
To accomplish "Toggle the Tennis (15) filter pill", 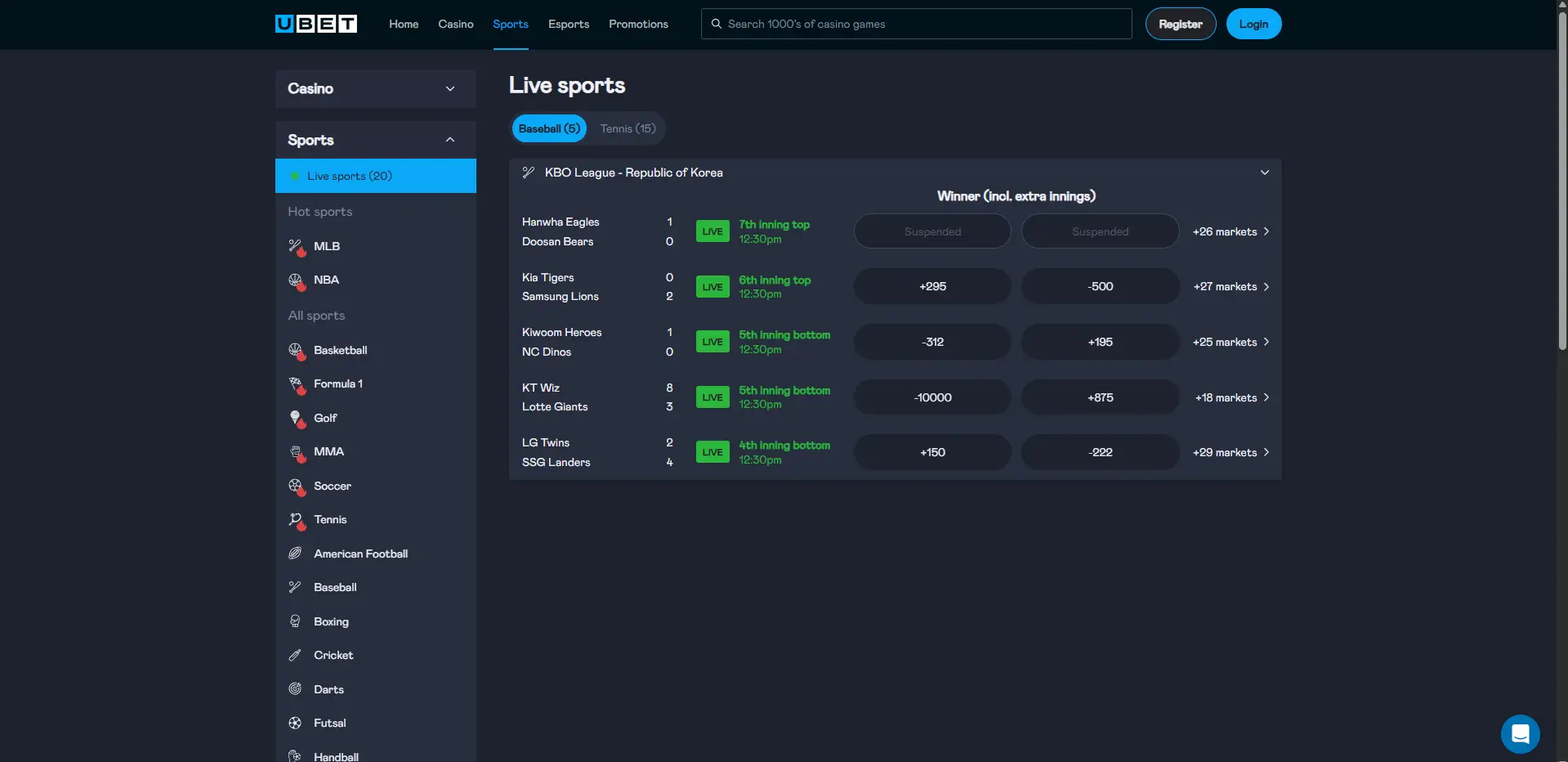I will pos(627,128).
